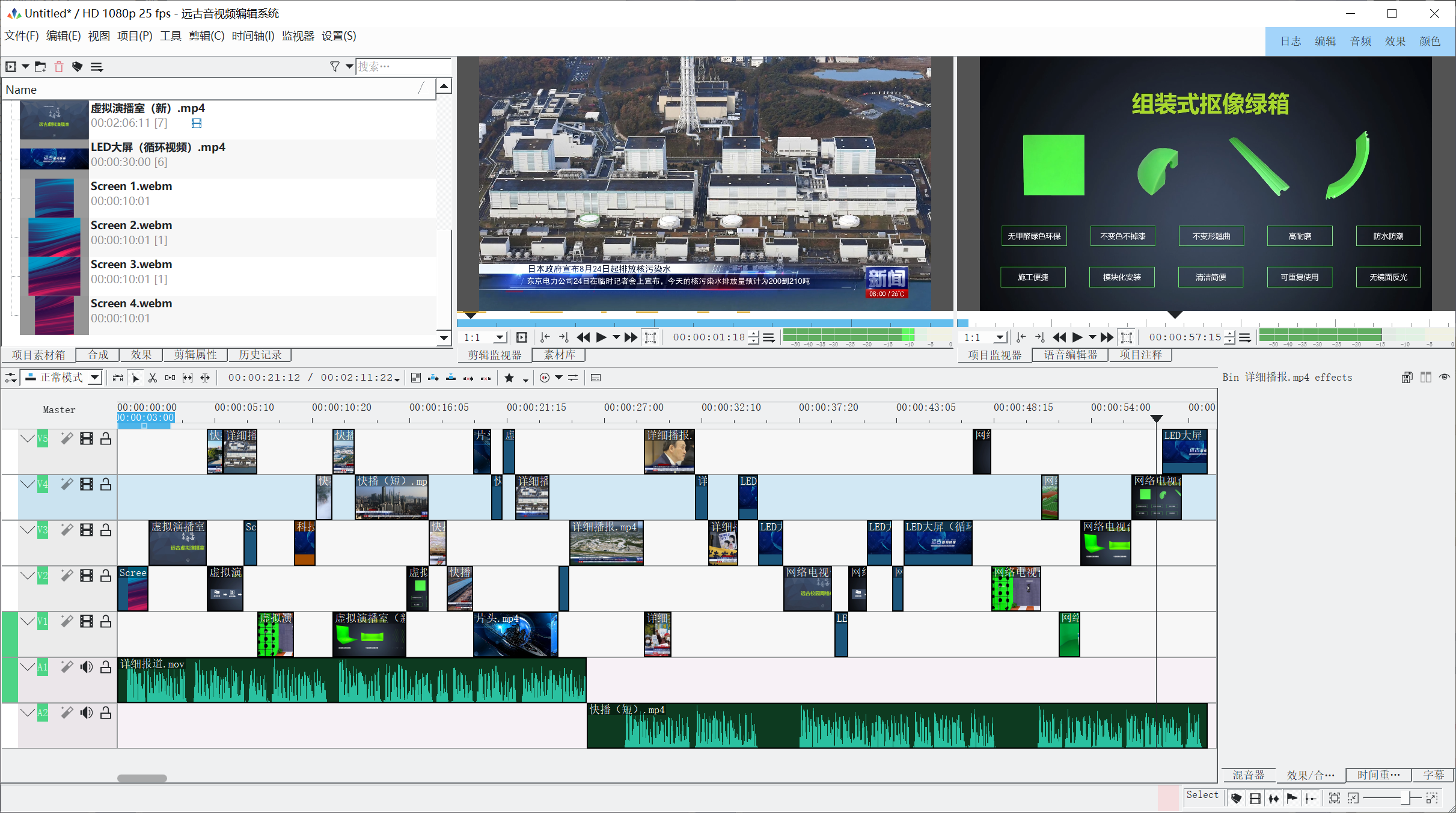This screenshot has width=1456, height=813.
Task: Switch to the 音频 workspace layout
Action: (1360, 41)
